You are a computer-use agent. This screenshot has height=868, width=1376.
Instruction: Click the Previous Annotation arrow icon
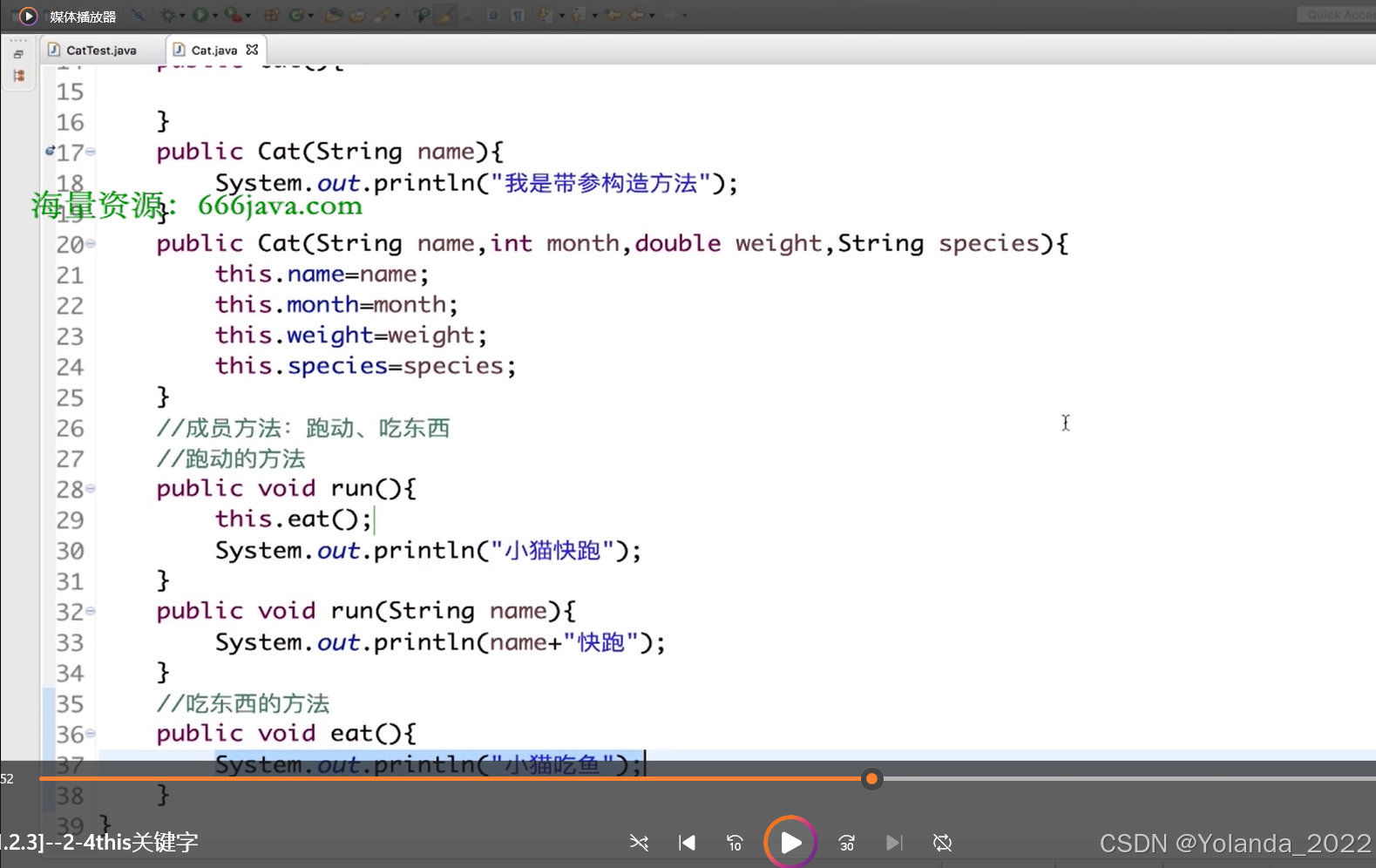coord(578,15)
